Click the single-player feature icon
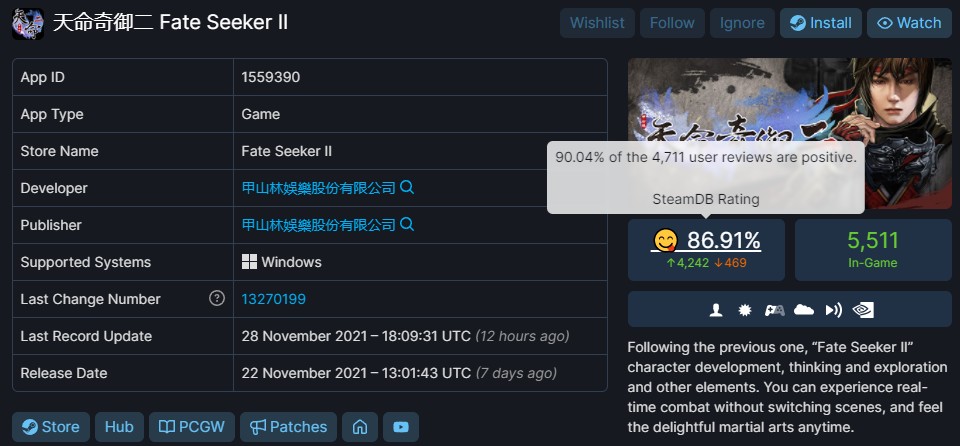 pos(716,310)
